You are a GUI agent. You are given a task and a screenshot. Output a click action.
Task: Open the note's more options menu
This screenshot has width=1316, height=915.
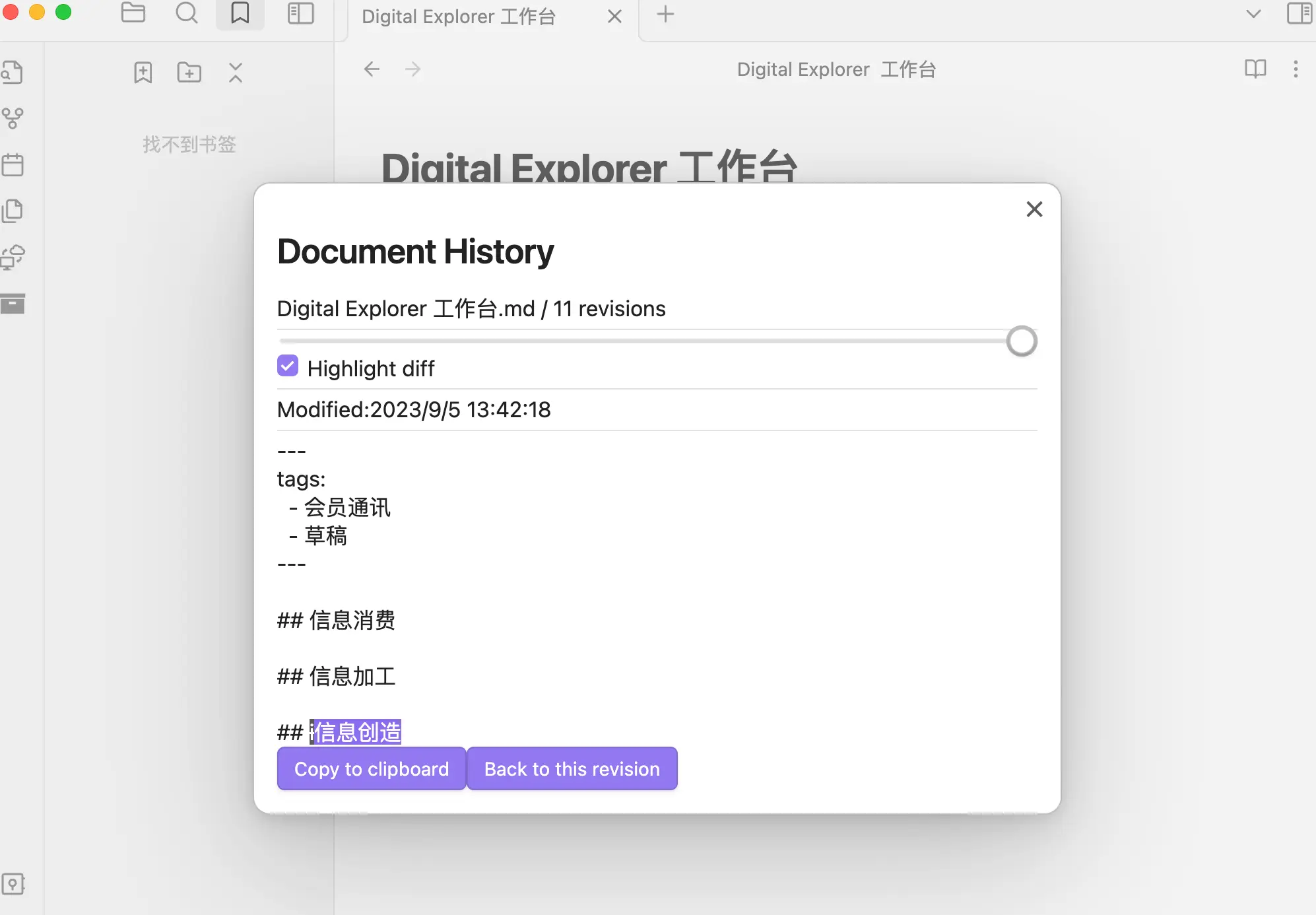coord(1296,69)
